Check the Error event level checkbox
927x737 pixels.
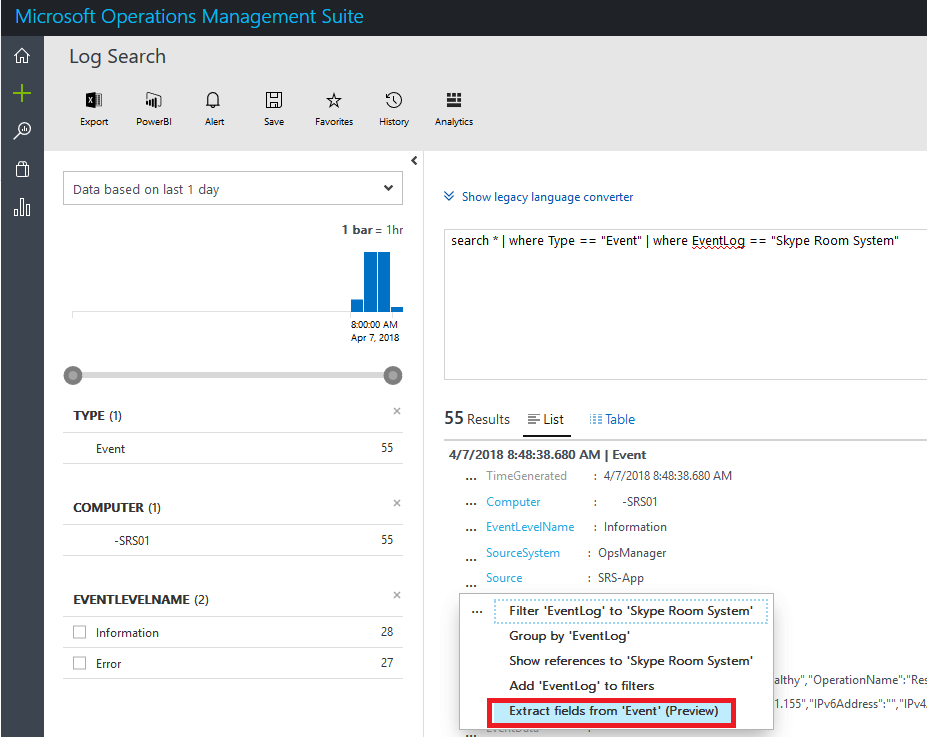click(79, 663)
